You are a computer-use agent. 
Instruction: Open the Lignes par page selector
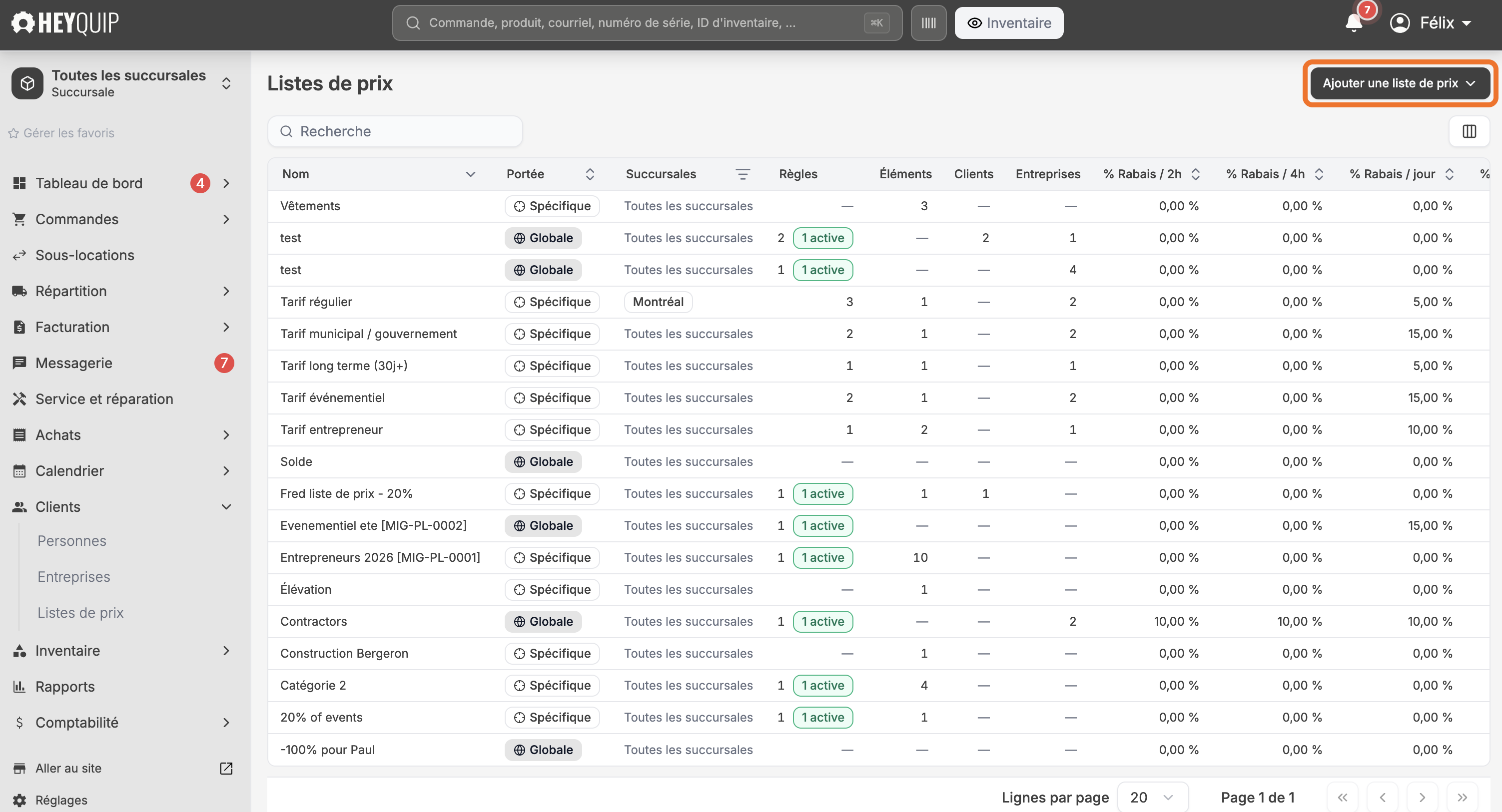pyautogui.click(x=1152, y=797)
